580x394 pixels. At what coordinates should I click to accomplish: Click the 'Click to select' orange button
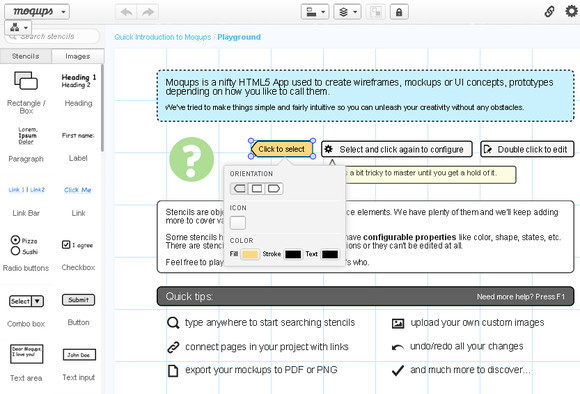coord(281,149)
